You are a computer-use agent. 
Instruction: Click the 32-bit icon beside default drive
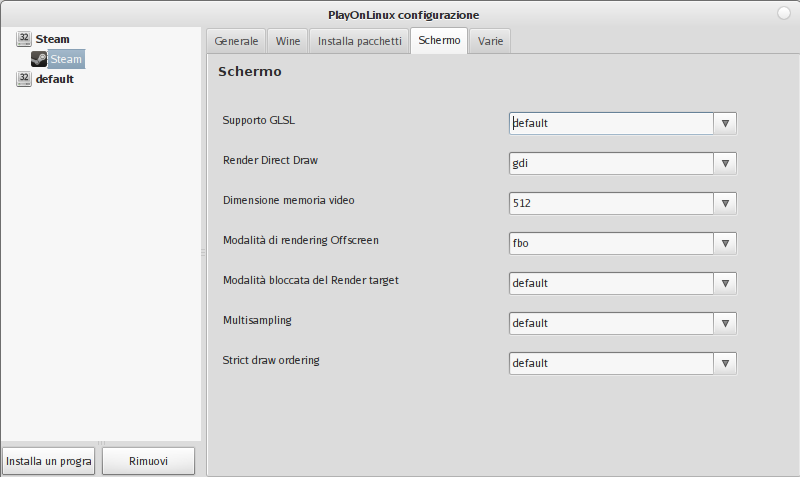tap(23, 79)
